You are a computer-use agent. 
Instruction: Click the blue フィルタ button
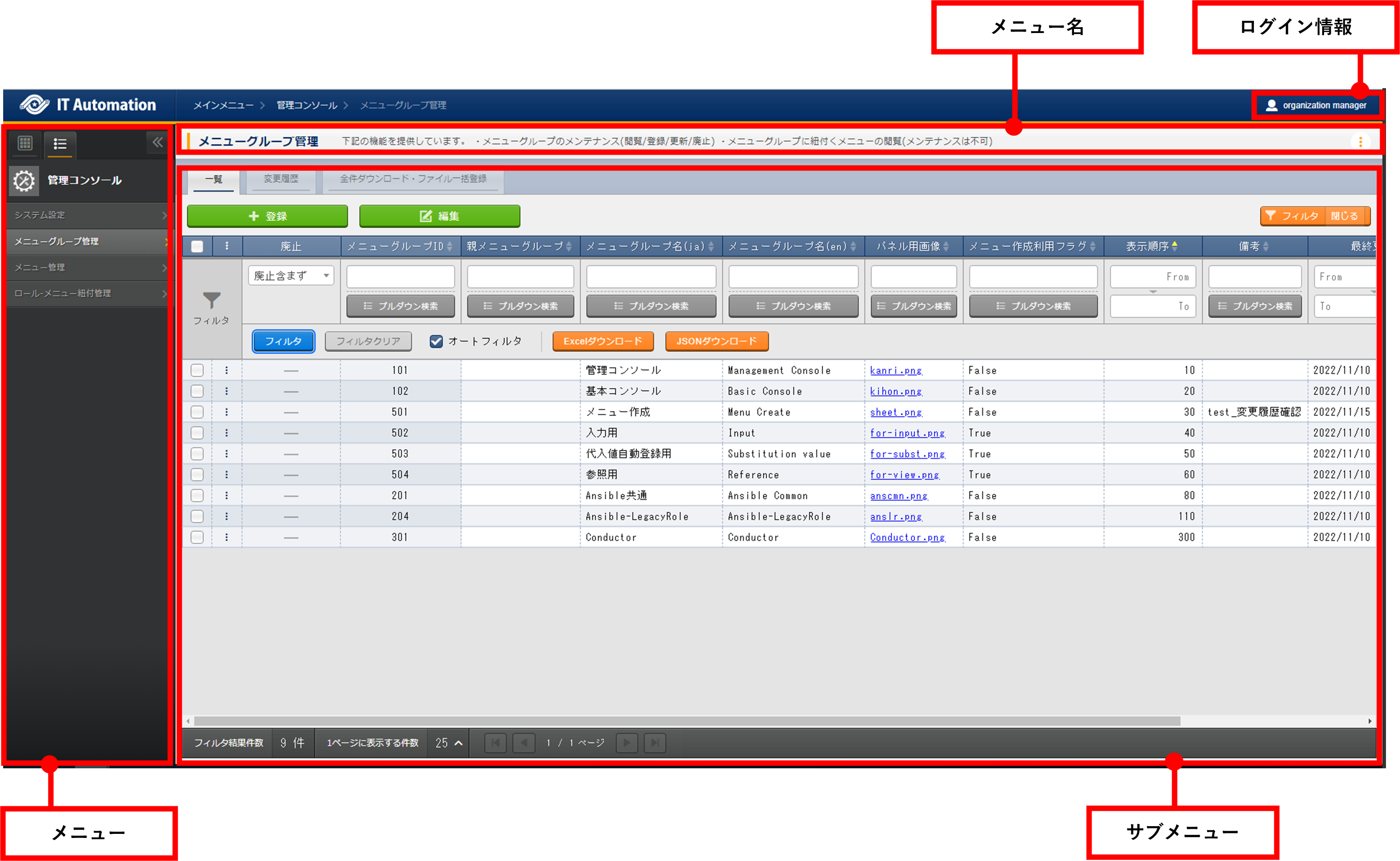(284, 341)
